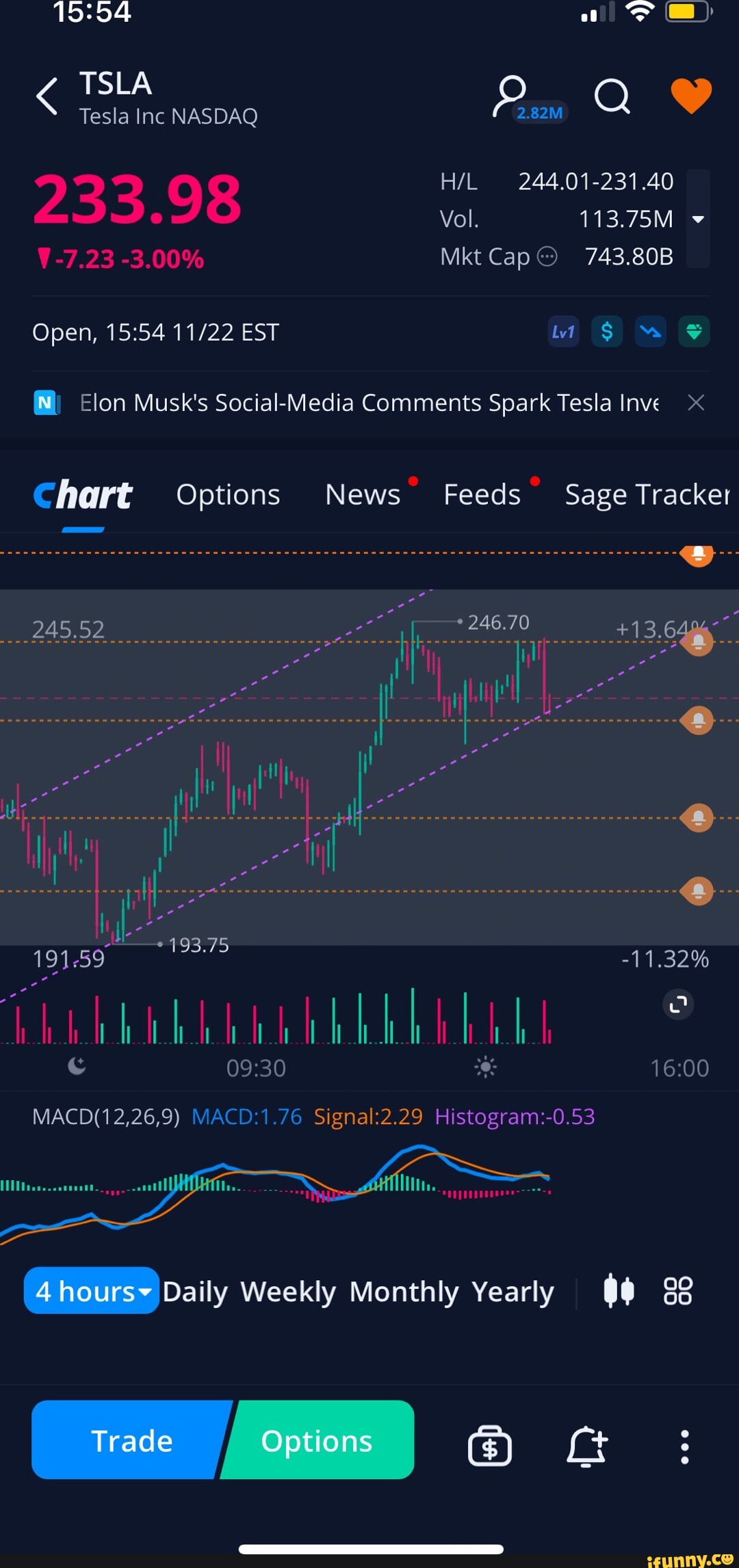Tap the Lv1 quote level badge

pos(563,332)
